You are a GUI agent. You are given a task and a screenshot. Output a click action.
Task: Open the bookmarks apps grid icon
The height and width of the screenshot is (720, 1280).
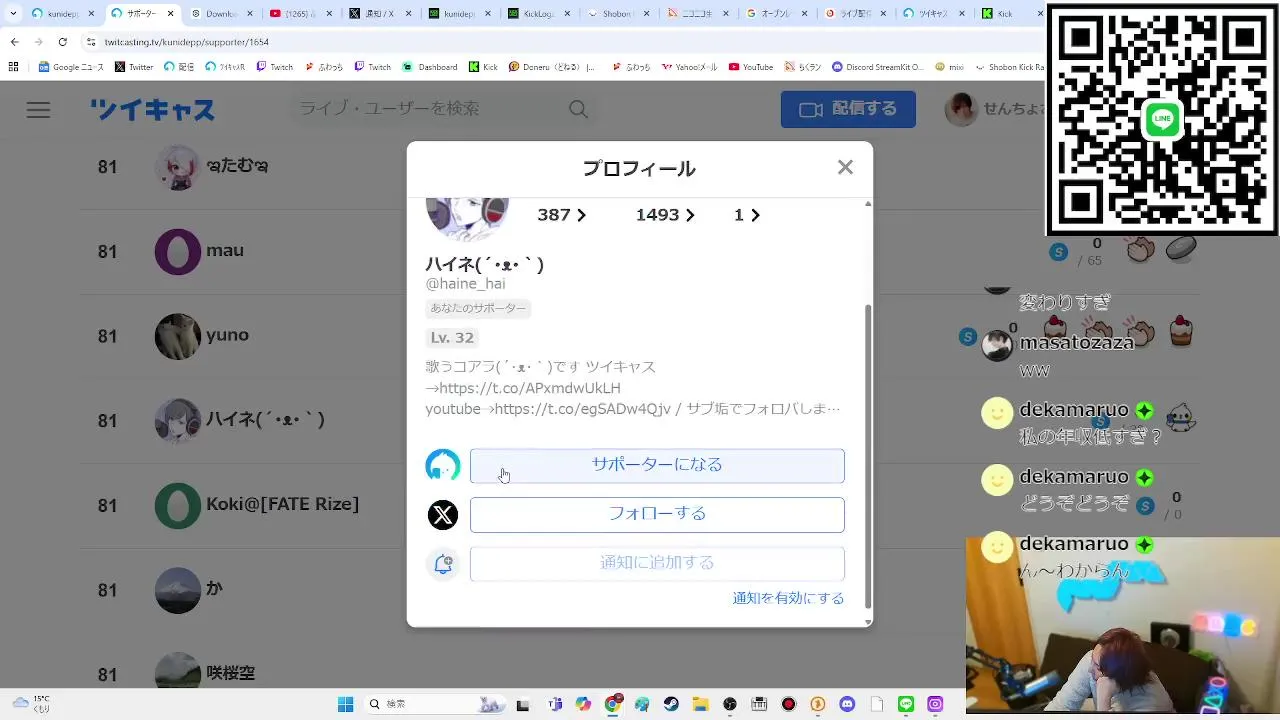click(x=13, y=67)
